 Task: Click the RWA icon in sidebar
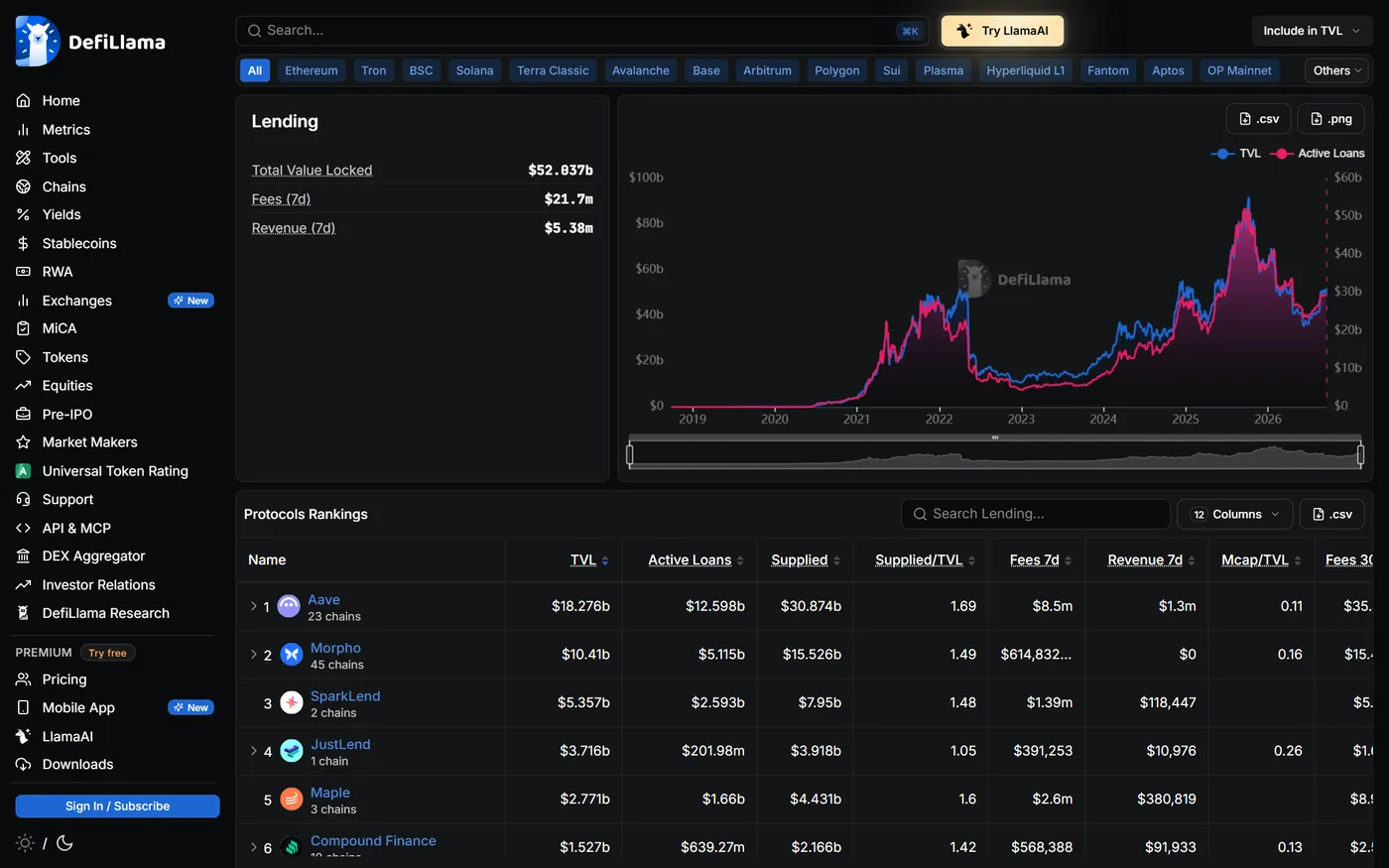[24, 272]
